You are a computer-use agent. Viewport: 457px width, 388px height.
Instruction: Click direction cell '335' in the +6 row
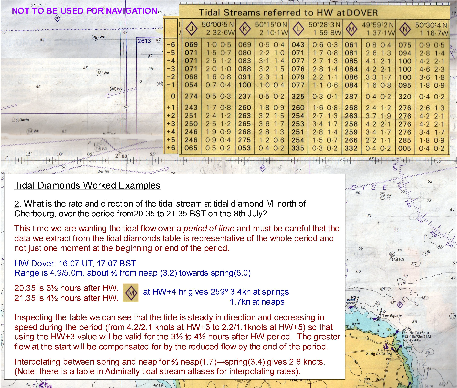pos(298,148)
